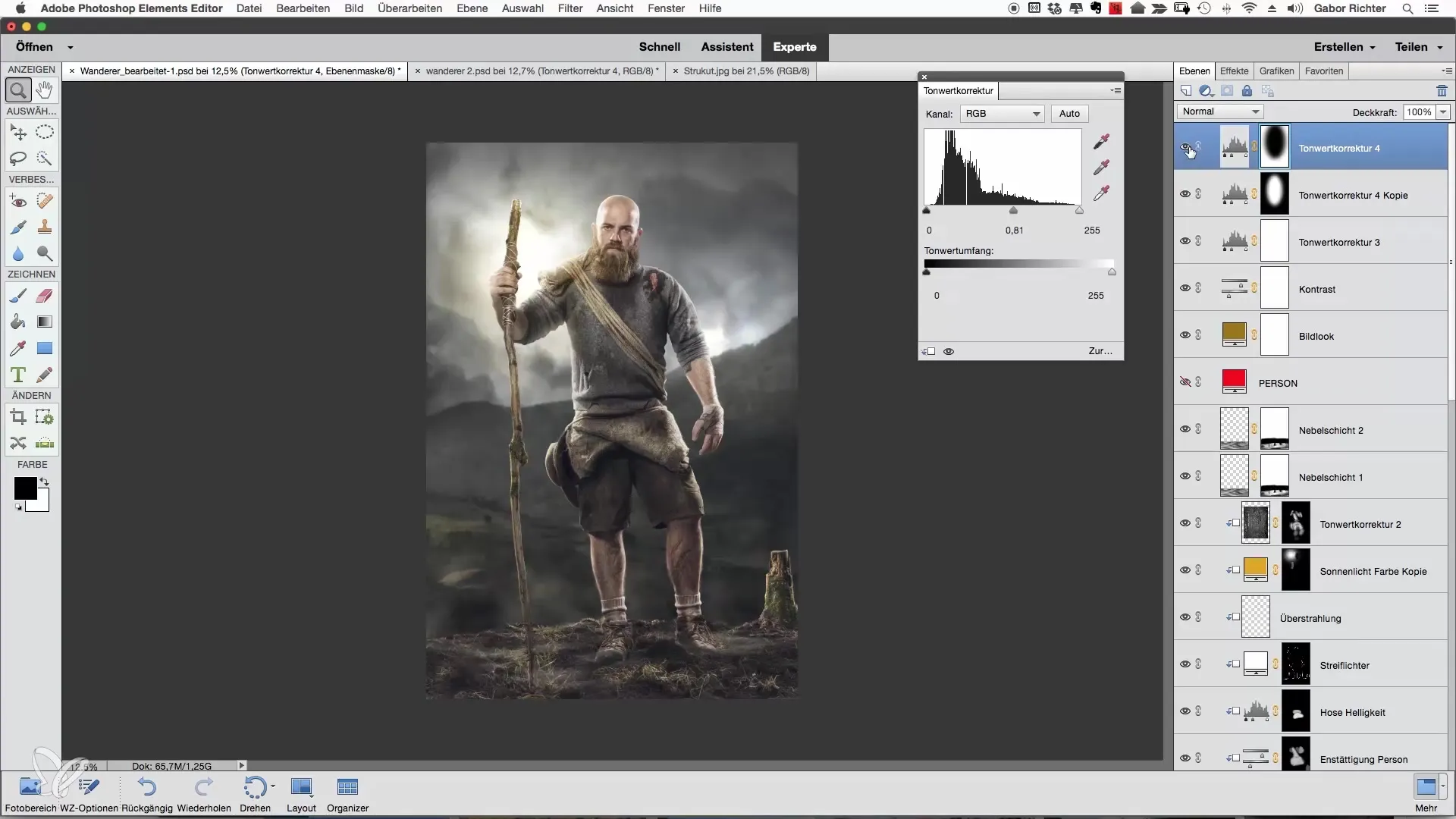1456x819 pixels.
Task: Click the white point eyedropper in Tonwertkorrektur
Action: pos(1101,193)
